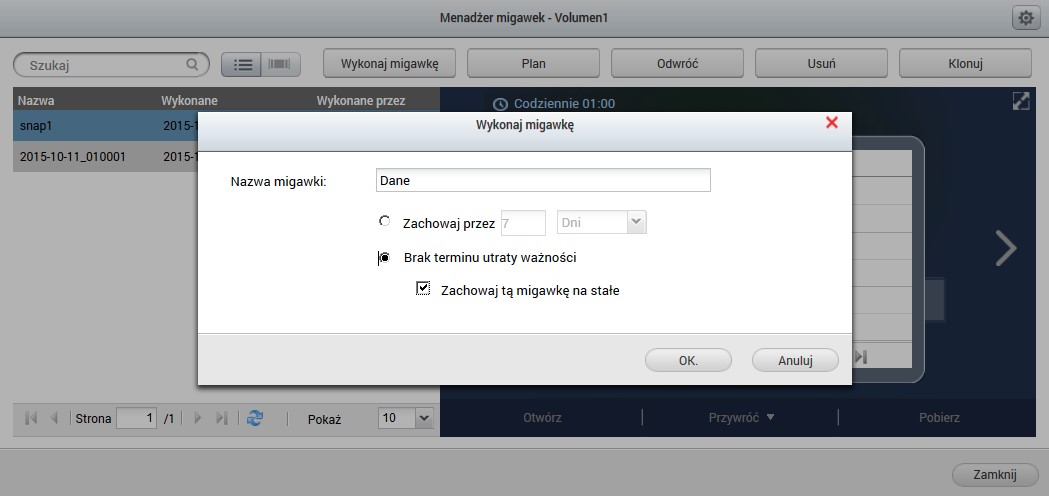The height and width of the screenshot is (496, 1049).
Task: Select the Zachowaj przez radio option
Action: 385,222
